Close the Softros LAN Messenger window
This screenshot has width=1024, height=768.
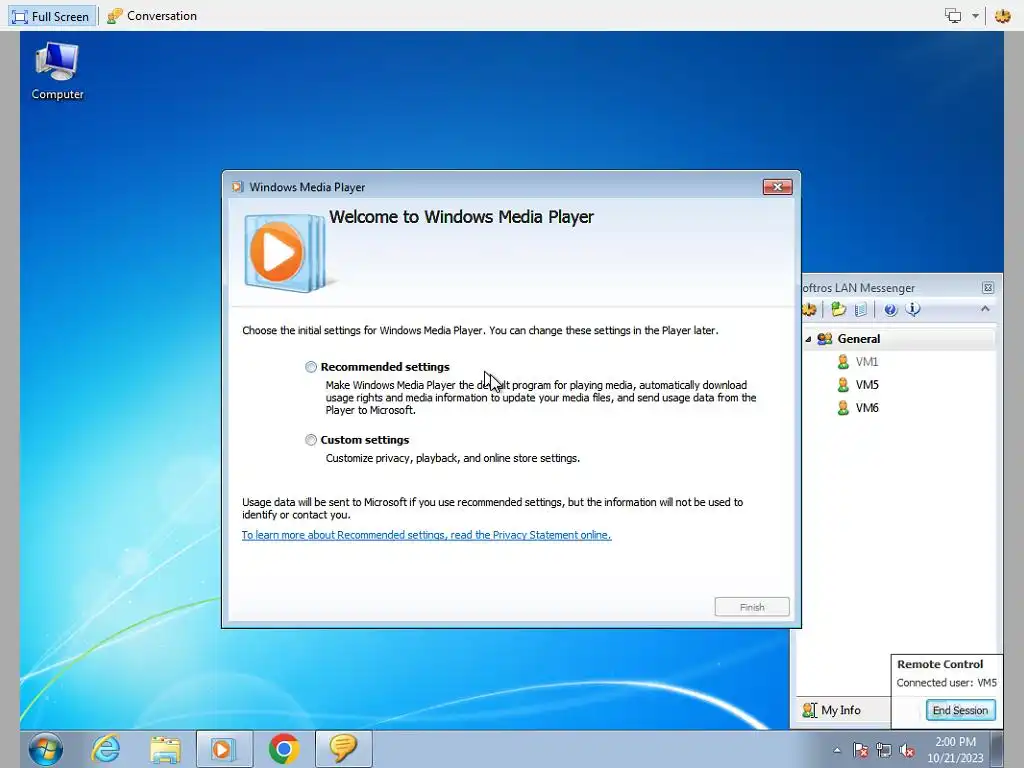pyautogui.click(x=988, y=287)
